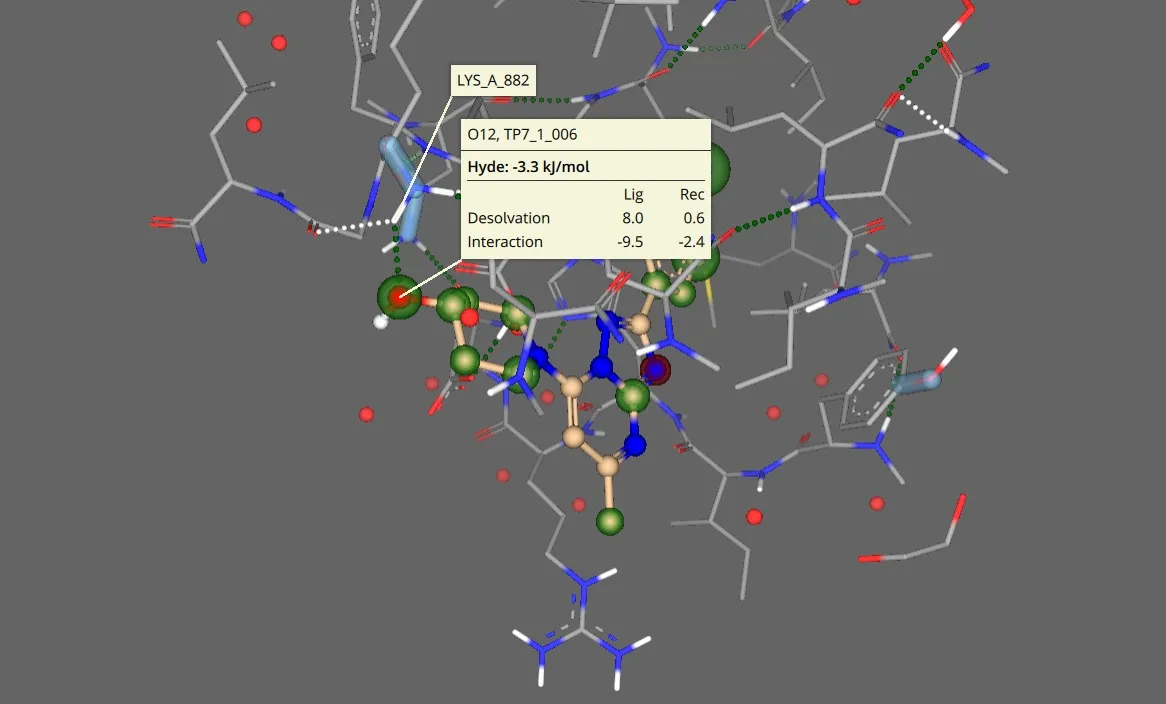Select the red O12 atom inside its green sphere

pyautogui.click(x=400, y=297)
